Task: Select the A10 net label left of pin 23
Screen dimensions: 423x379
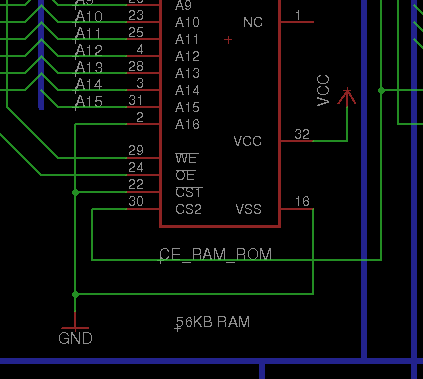Action: 89,16
